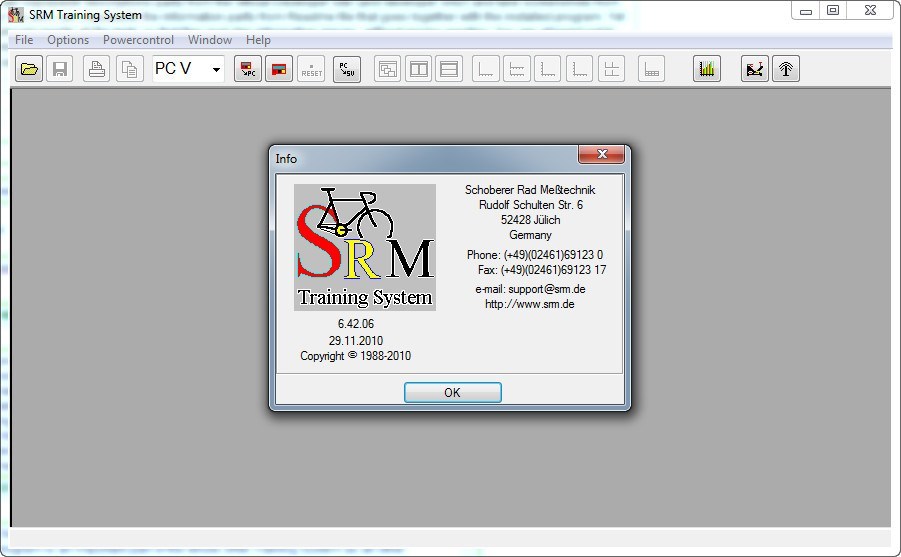
Task: Click the Phone number line
Action: (534, 255)
